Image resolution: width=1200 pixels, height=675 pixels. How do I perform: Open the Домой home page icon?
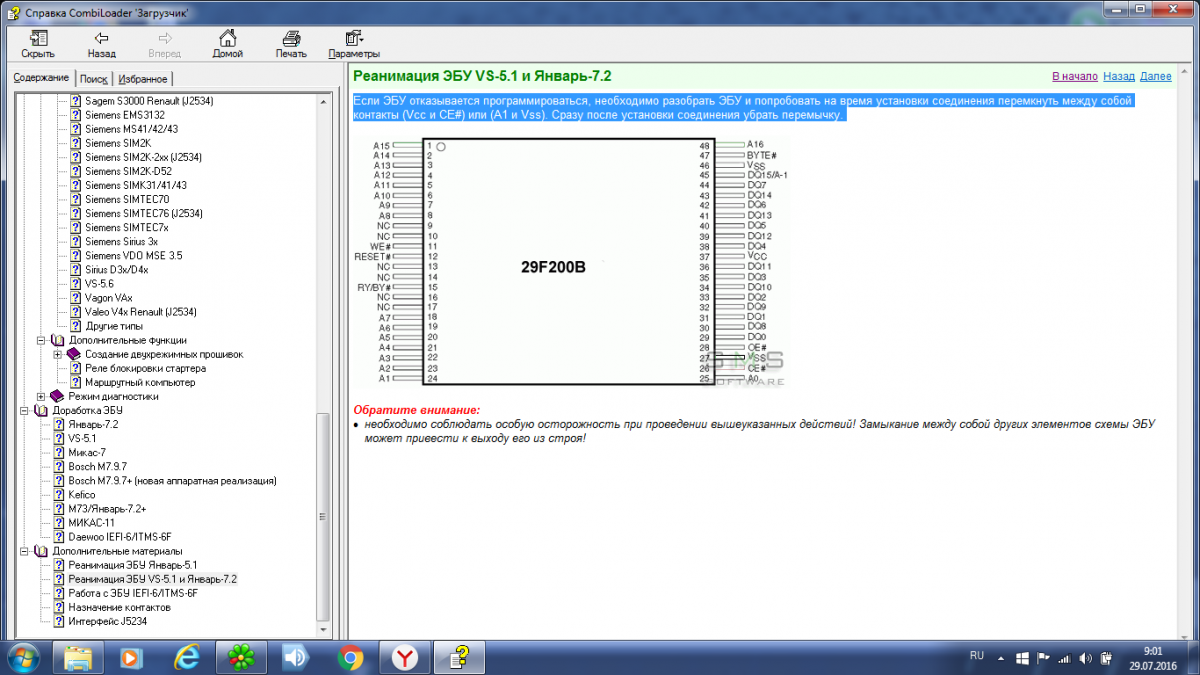pyautogui.click(x=228, y=42)
